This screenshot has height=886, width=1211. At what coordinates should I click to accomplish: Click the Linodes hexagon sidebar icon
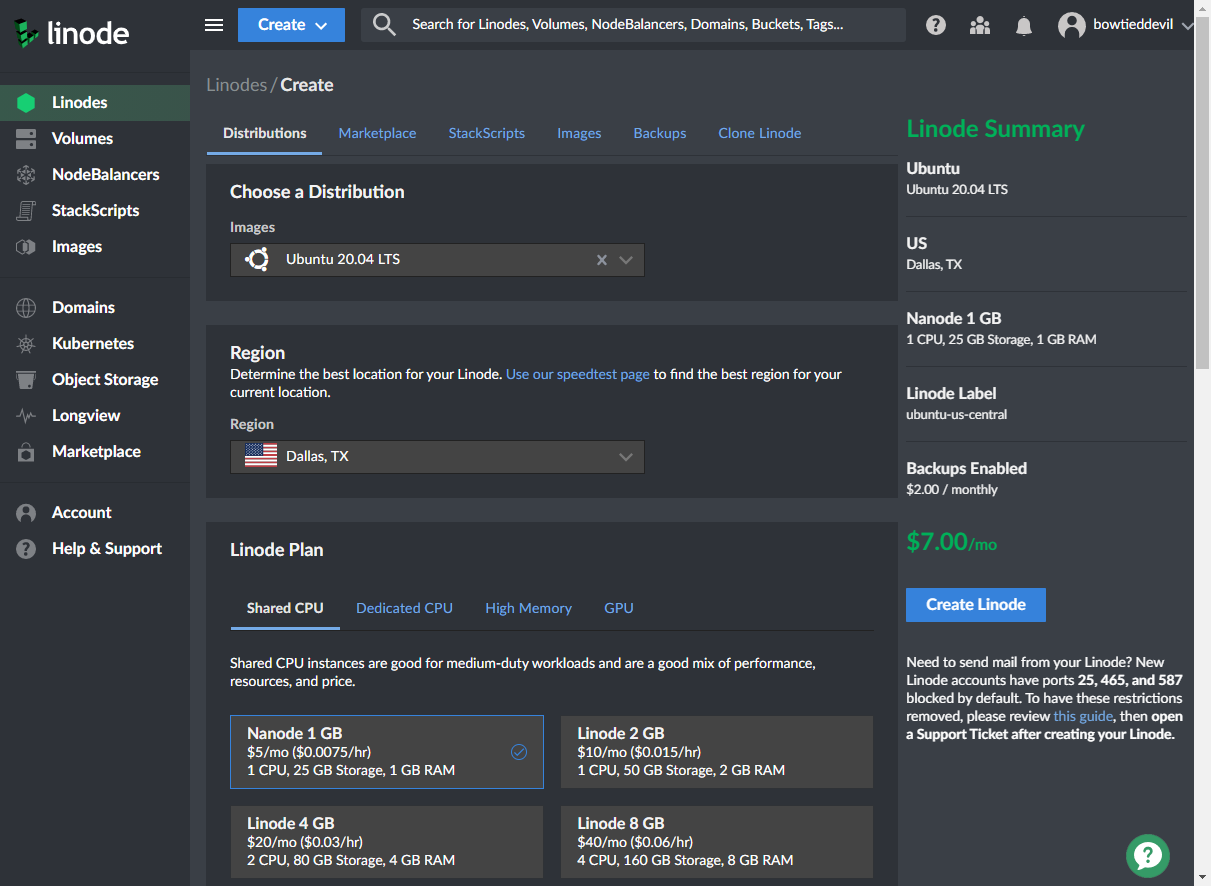(26, 103)
